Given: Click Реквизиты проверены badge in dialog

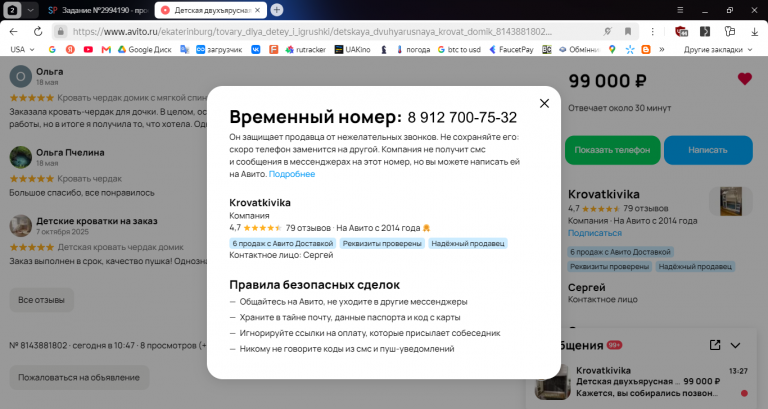Looking at the screenshot, I should pyautogui.click(x=382, y=243).
